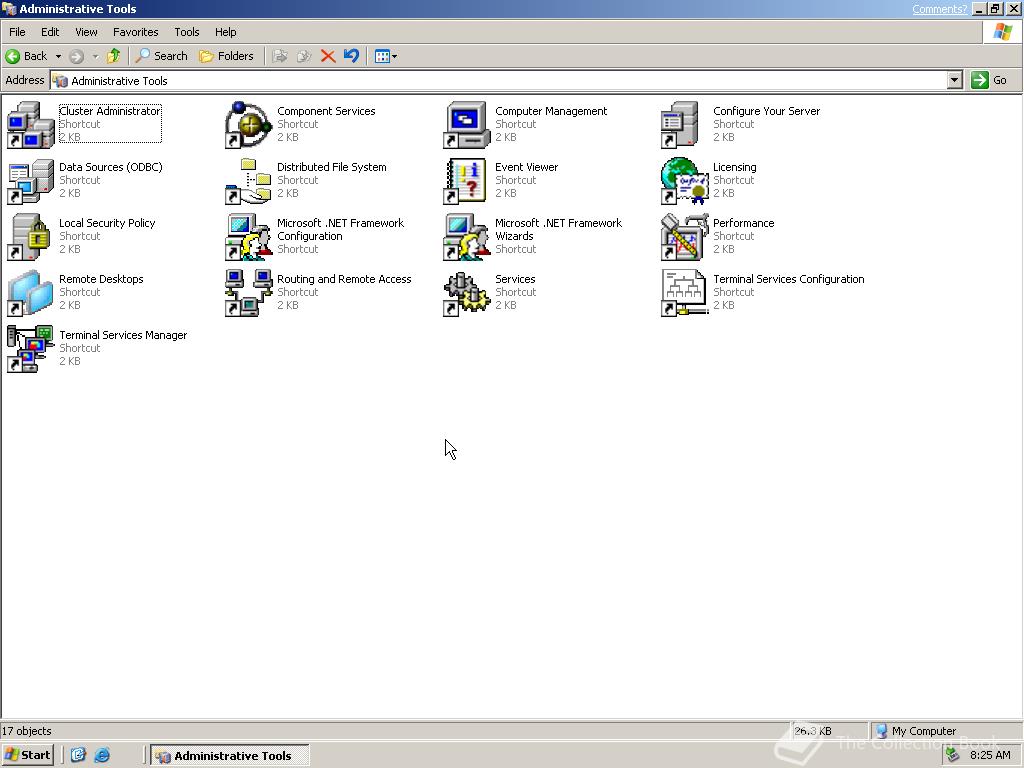Viewport: 1024px width, 768px height.
Task: Open the Favorites menu
Action: click(x=135, y=32)
